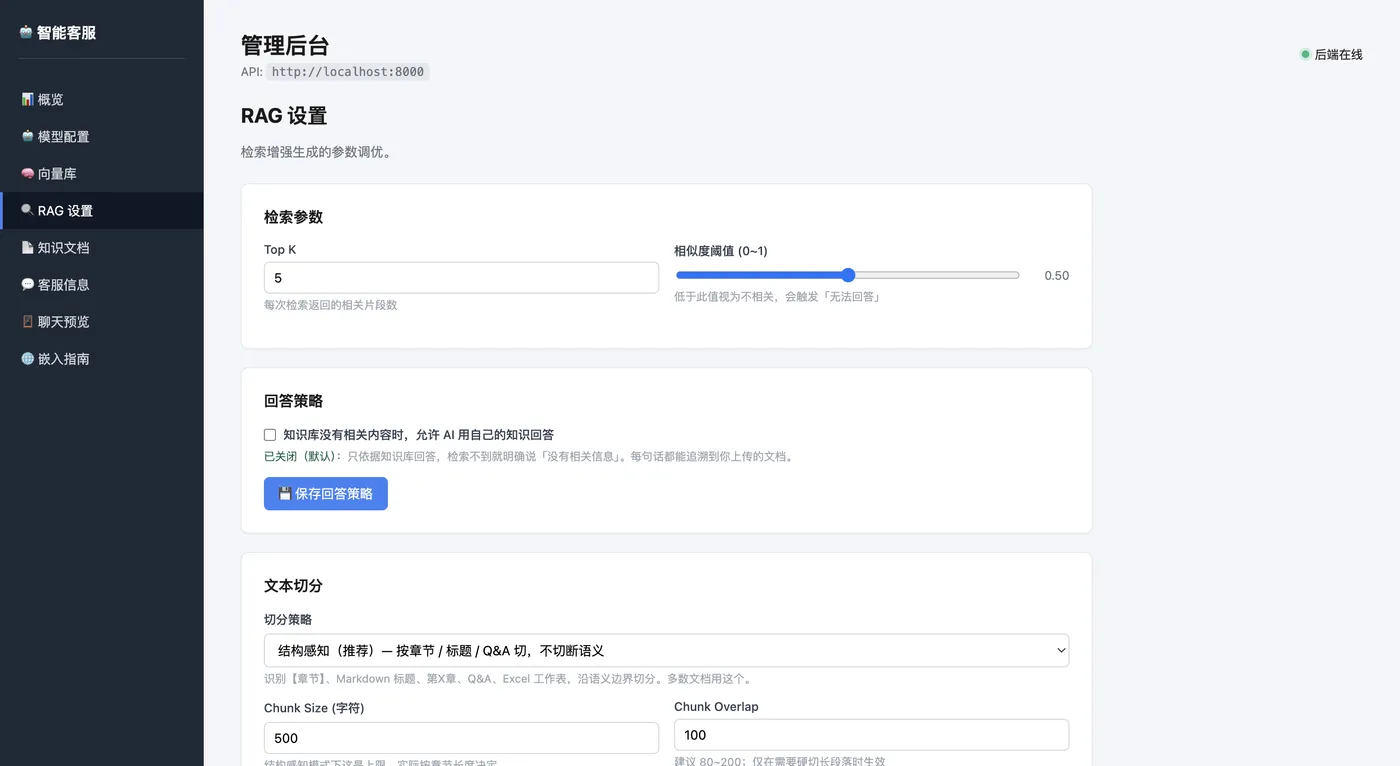Select RAG 设置 sidebar item
The image size is (1400, 766).
[x=102, y=210]
